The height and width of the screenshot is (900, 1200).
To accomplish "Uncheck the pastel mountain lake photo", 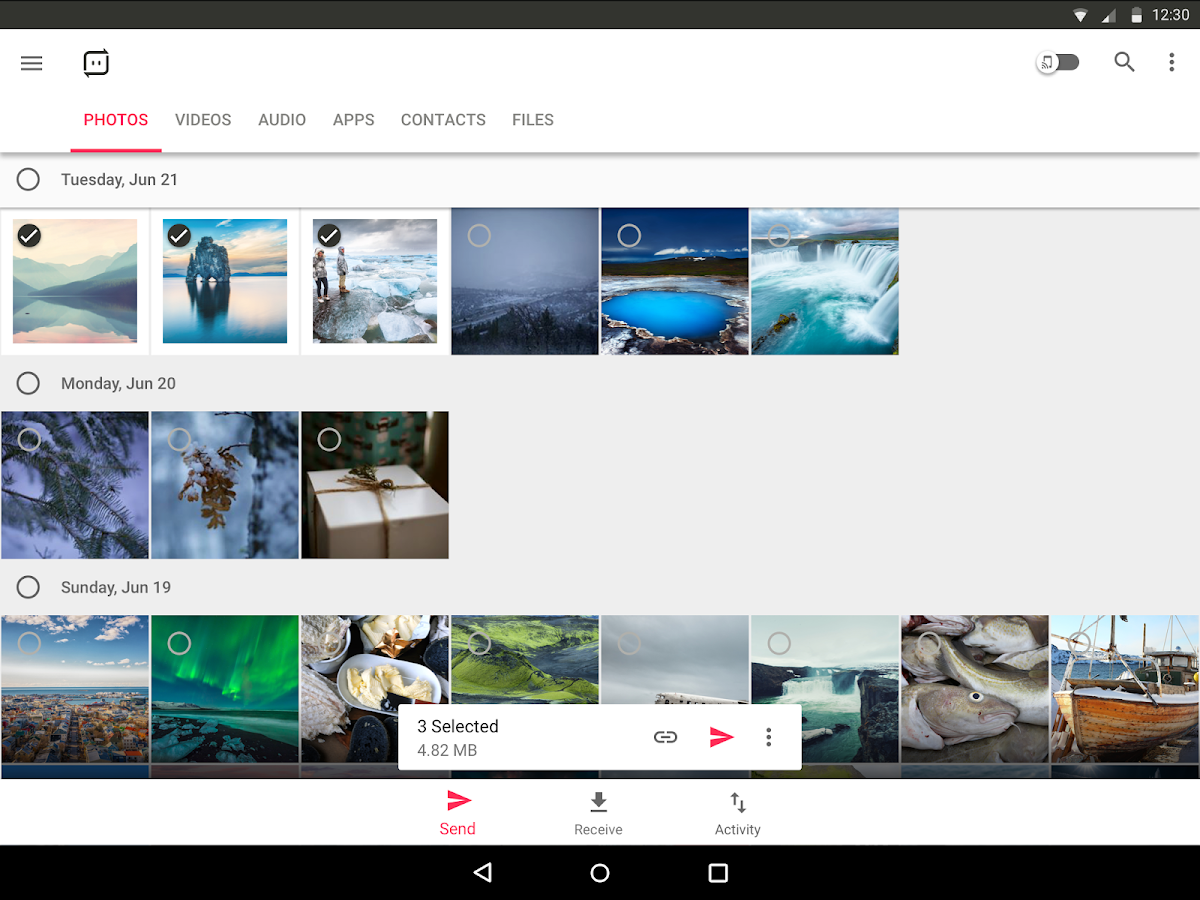I will point(29,235).
